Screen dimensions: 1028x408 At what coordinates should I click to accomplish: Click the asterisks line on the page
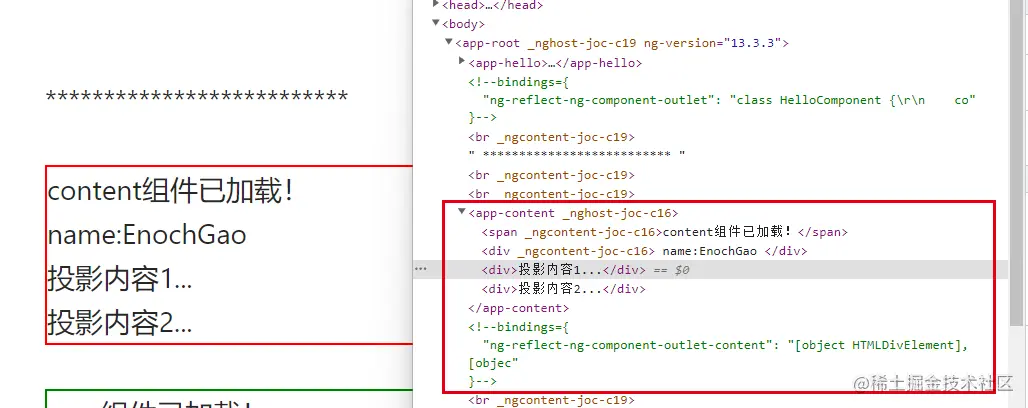tap(197, 98)
